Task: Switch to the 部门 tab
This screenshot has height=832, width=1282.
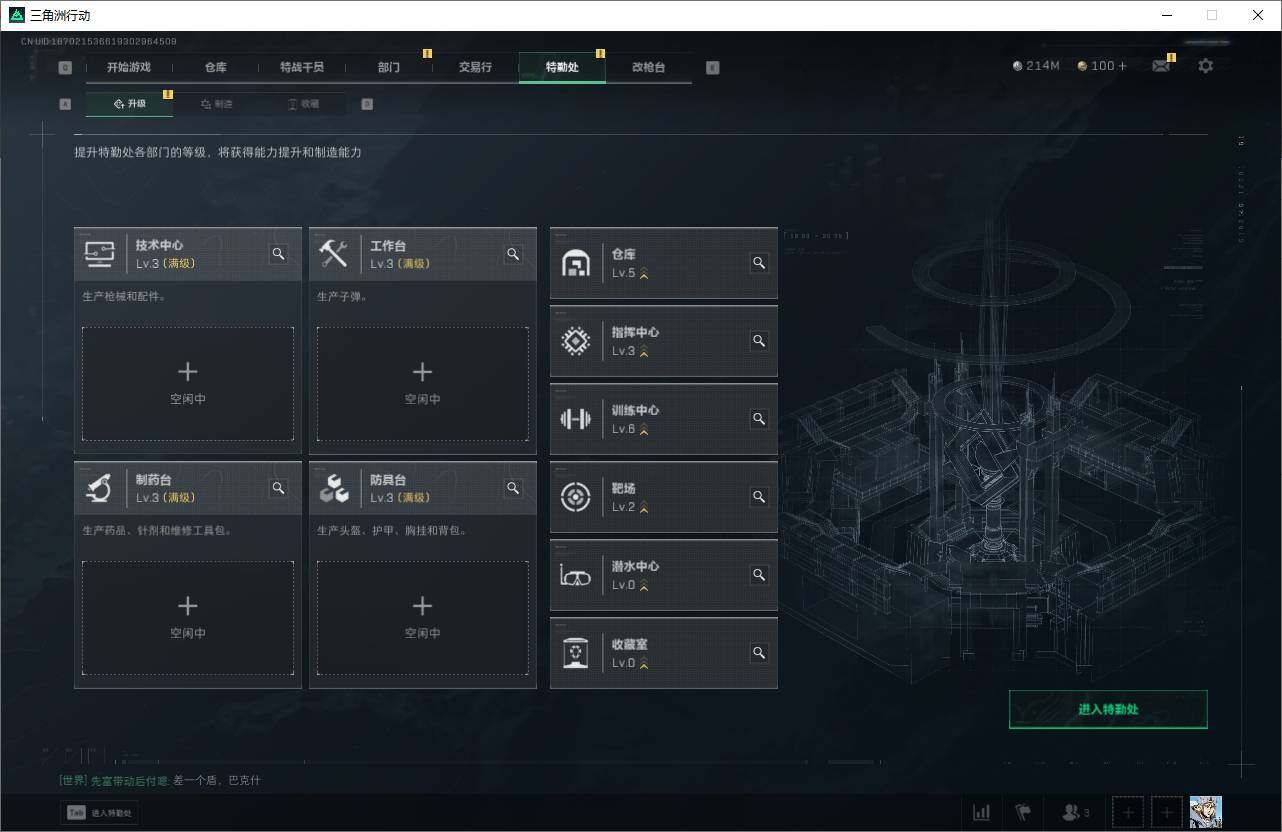Action: (x=389, y=67)
